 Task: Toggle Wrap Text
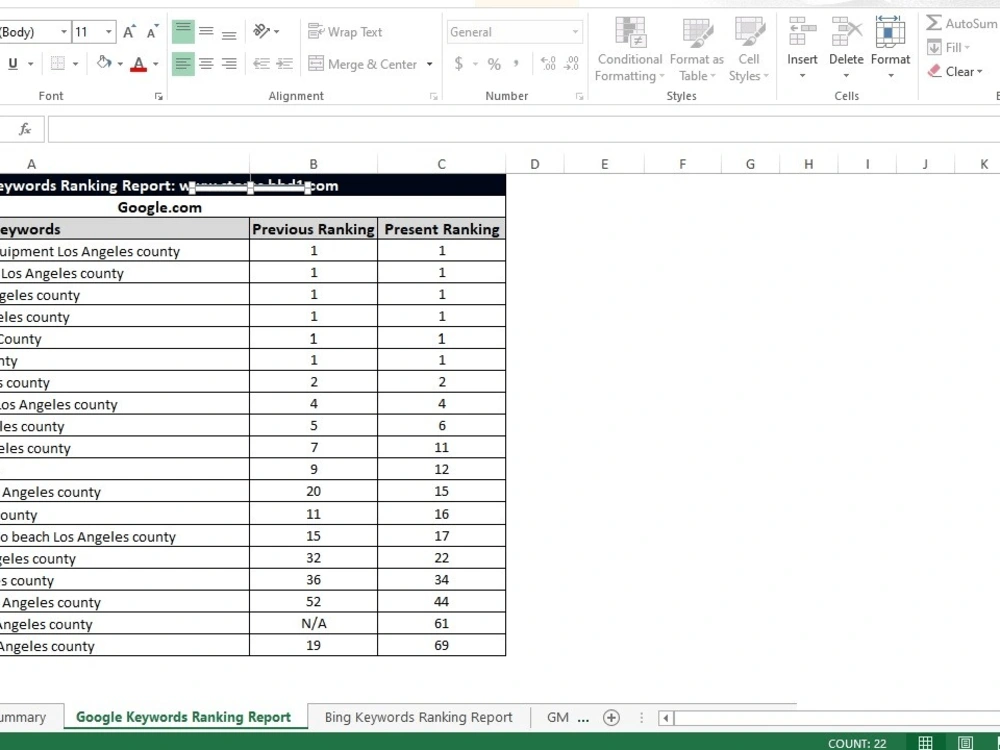coord(345,32)
